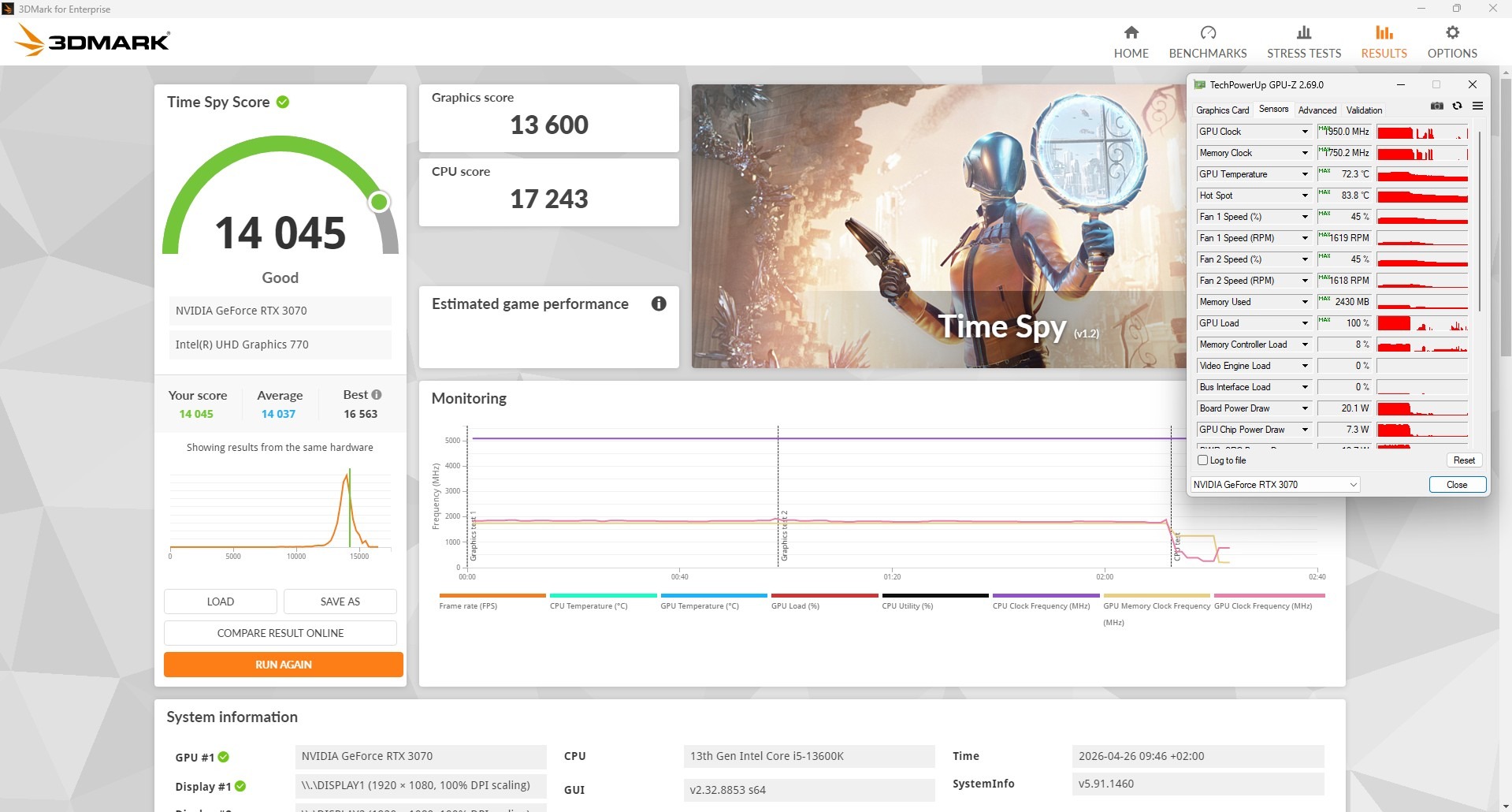1512x812 pixels.
Task: Open the Advanced tab in GPU-Z
Action: click(x=1317, y=110)
